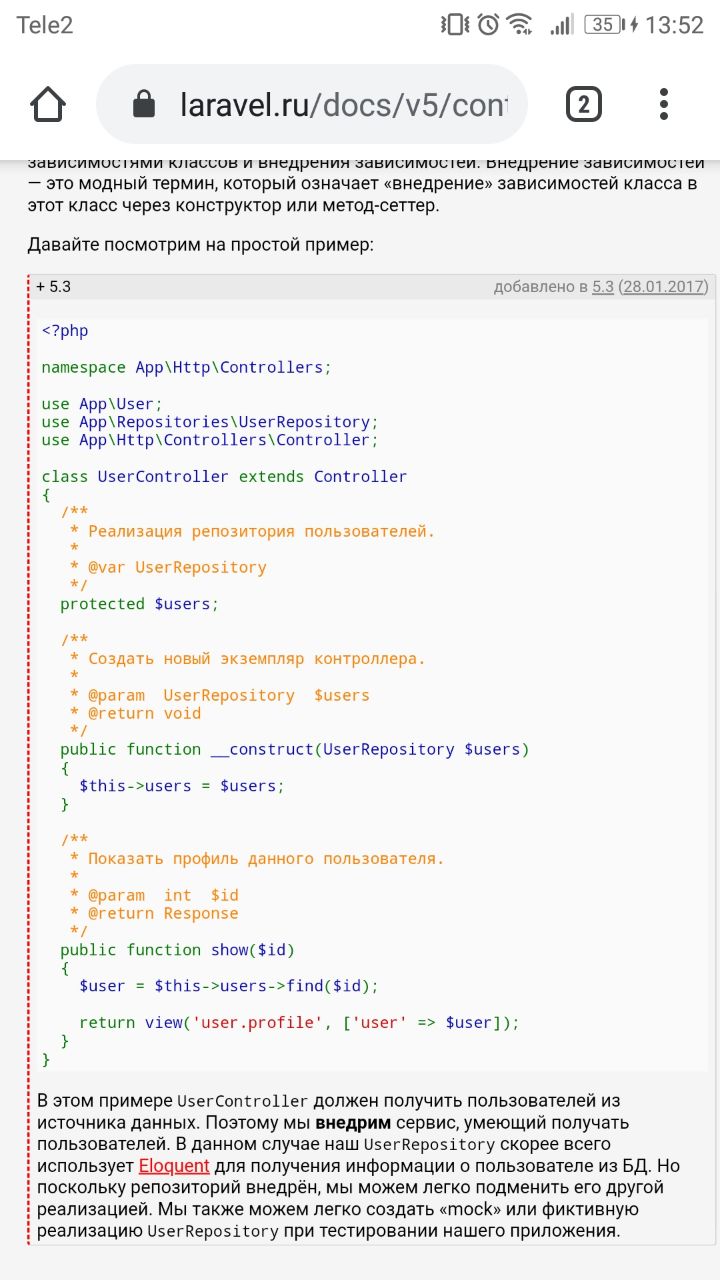Tap comment 'Создать новый экземпляр контроллера.'

(x=257, y=659)
